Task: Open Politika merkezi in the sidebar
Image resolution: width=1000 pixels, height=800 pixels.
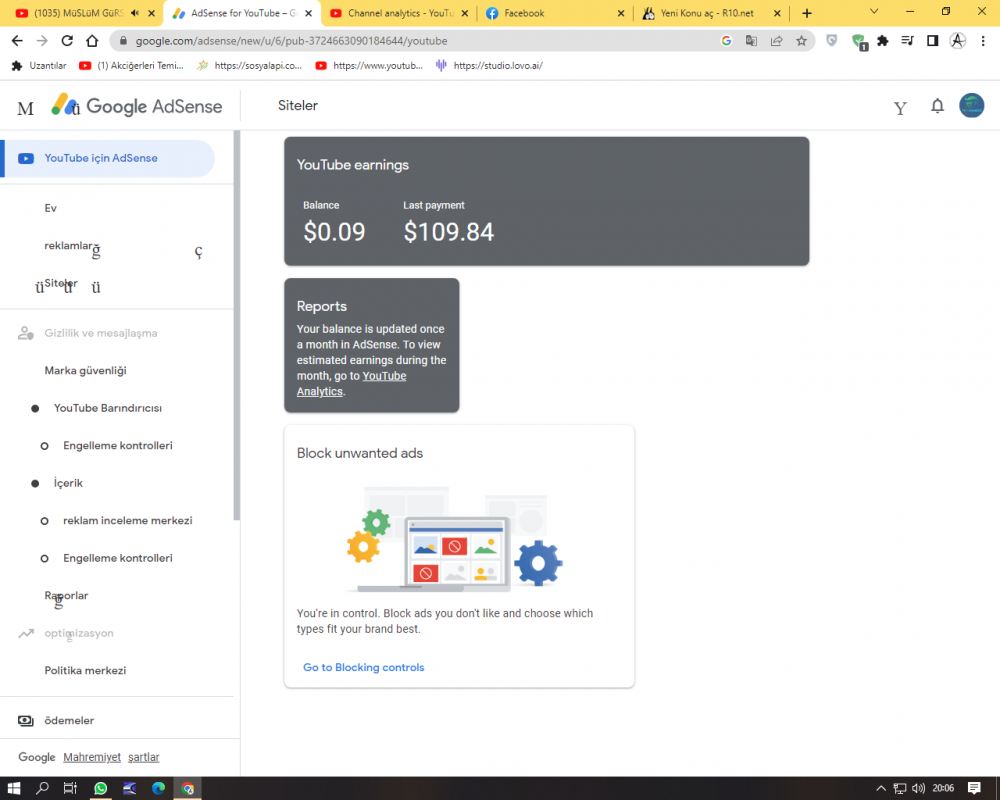Action: [x=85, y=670]
